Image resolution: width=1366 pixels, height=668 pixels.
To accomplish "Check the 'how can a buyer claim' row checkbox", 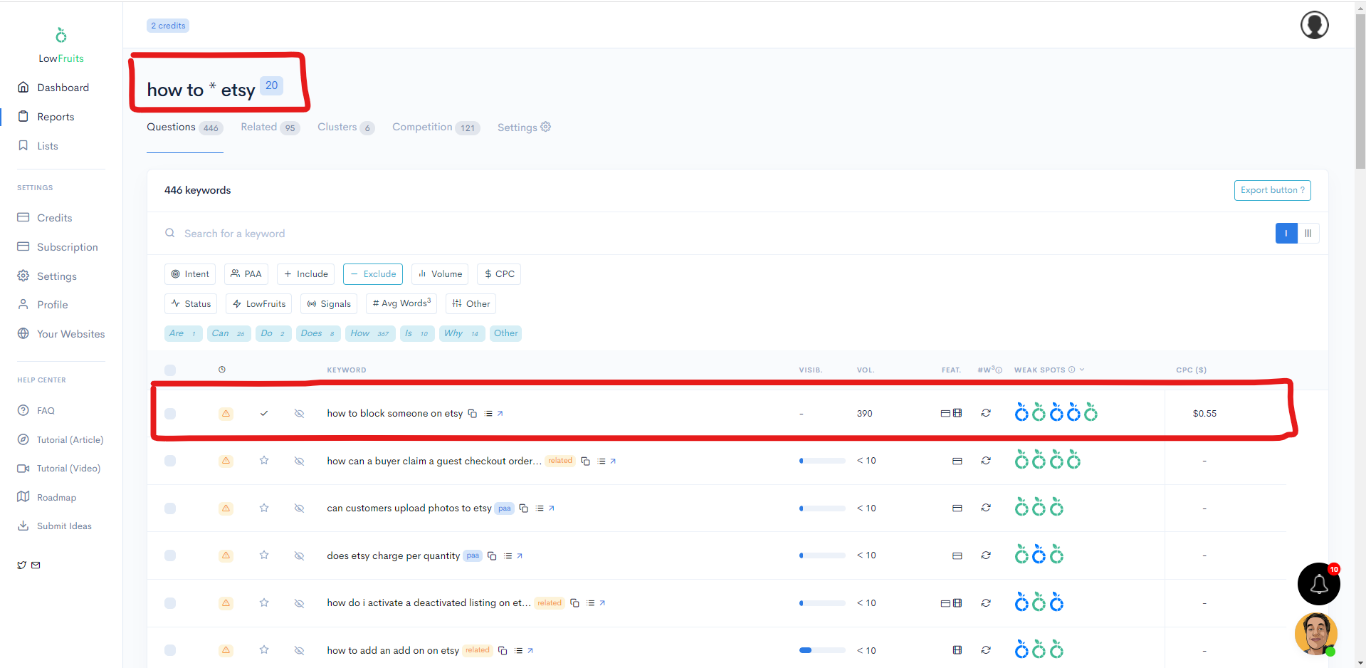I will coord(170,461).
